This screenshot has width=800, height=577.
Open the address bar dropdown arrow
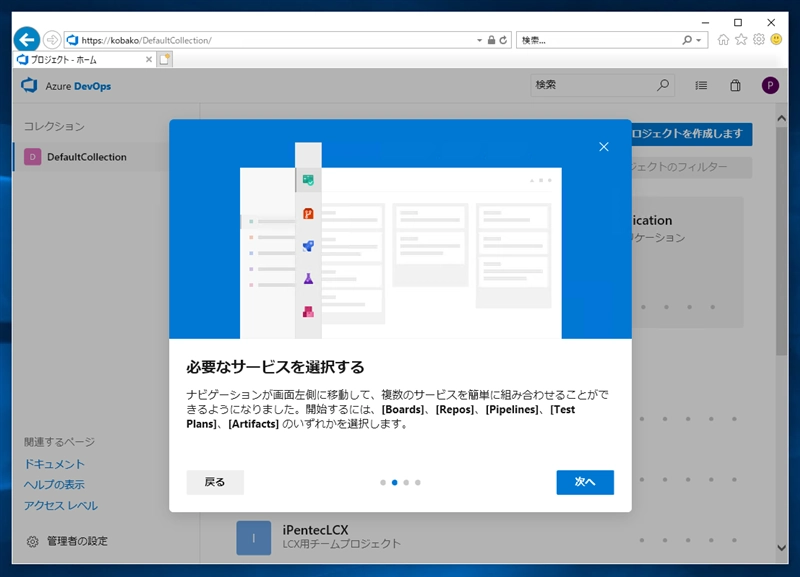(479, 40)
